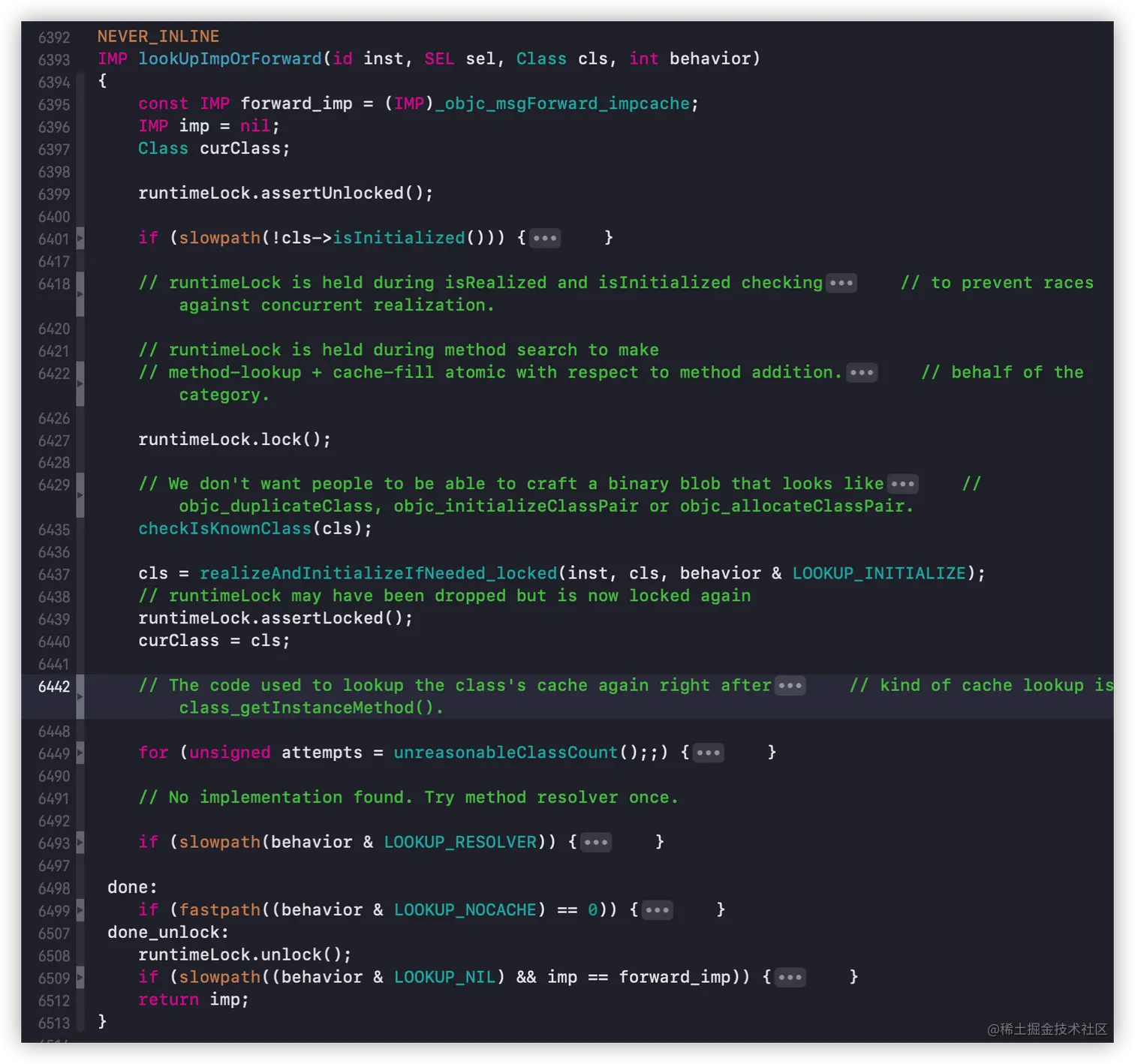Unfold gutter arrow at line 6499
The image size is (1135, 1064).
pos(80,910)
